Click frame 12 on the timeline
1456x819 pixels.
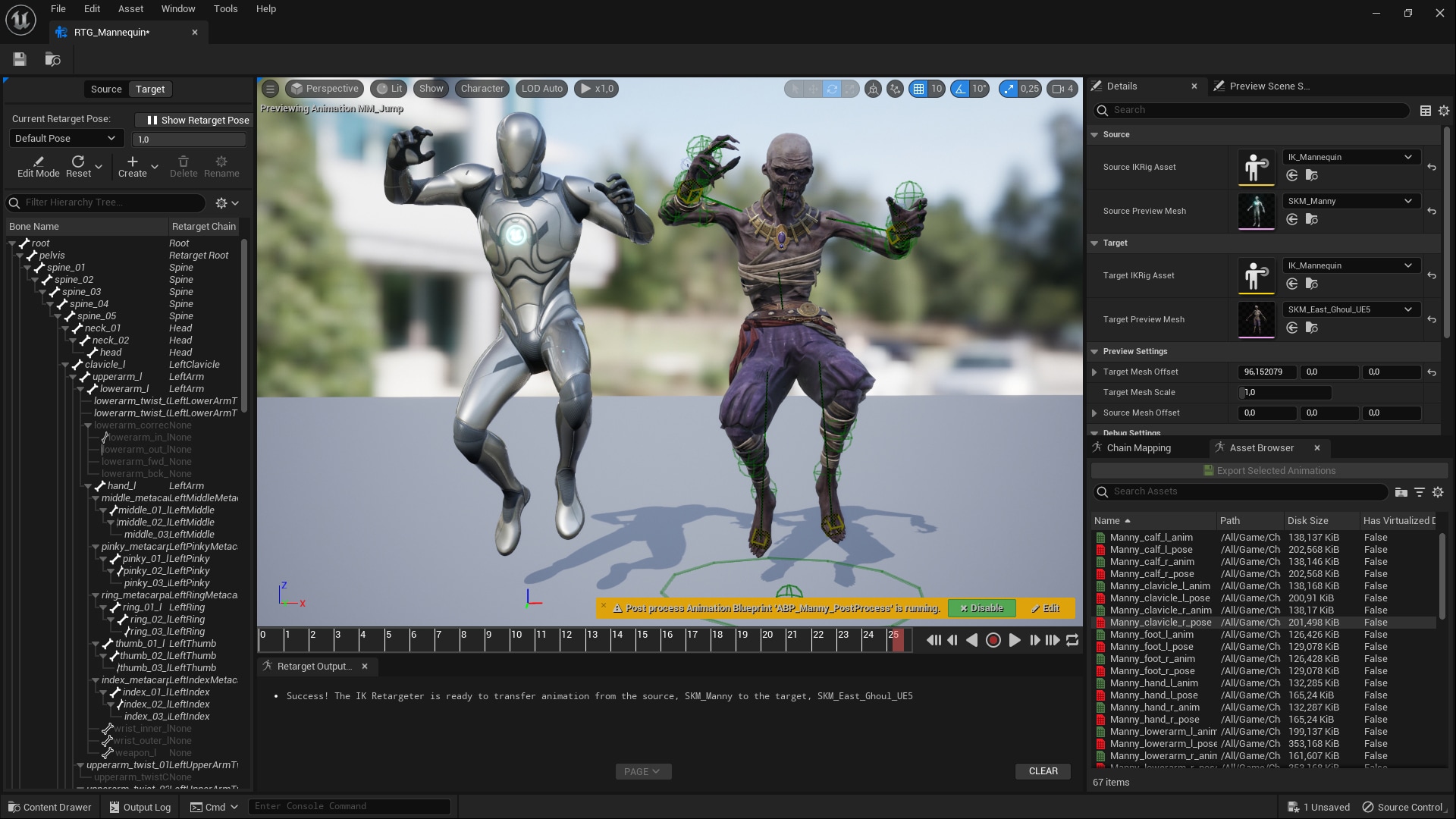click(562, 641)
